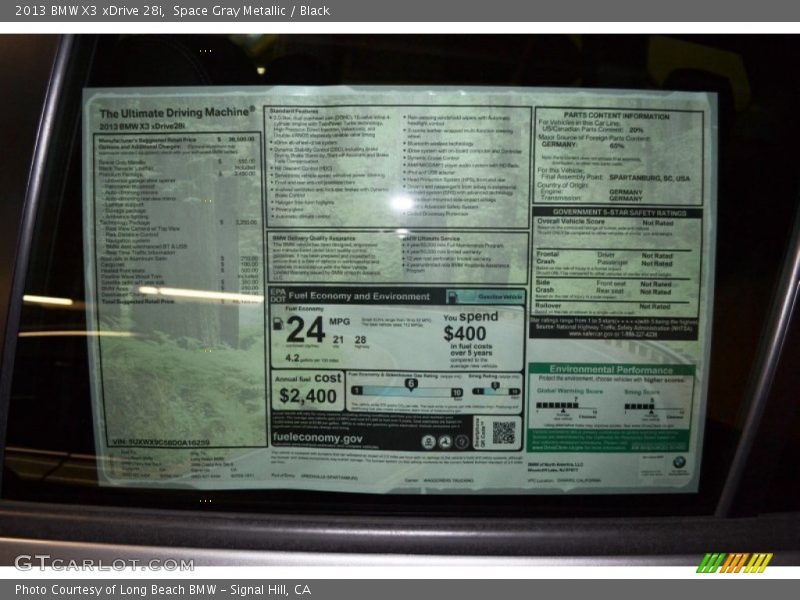This screenshot has width=800, height=600.
Task: Click the PARTS CONTENT INFORMATION heading
Action: 616,116
